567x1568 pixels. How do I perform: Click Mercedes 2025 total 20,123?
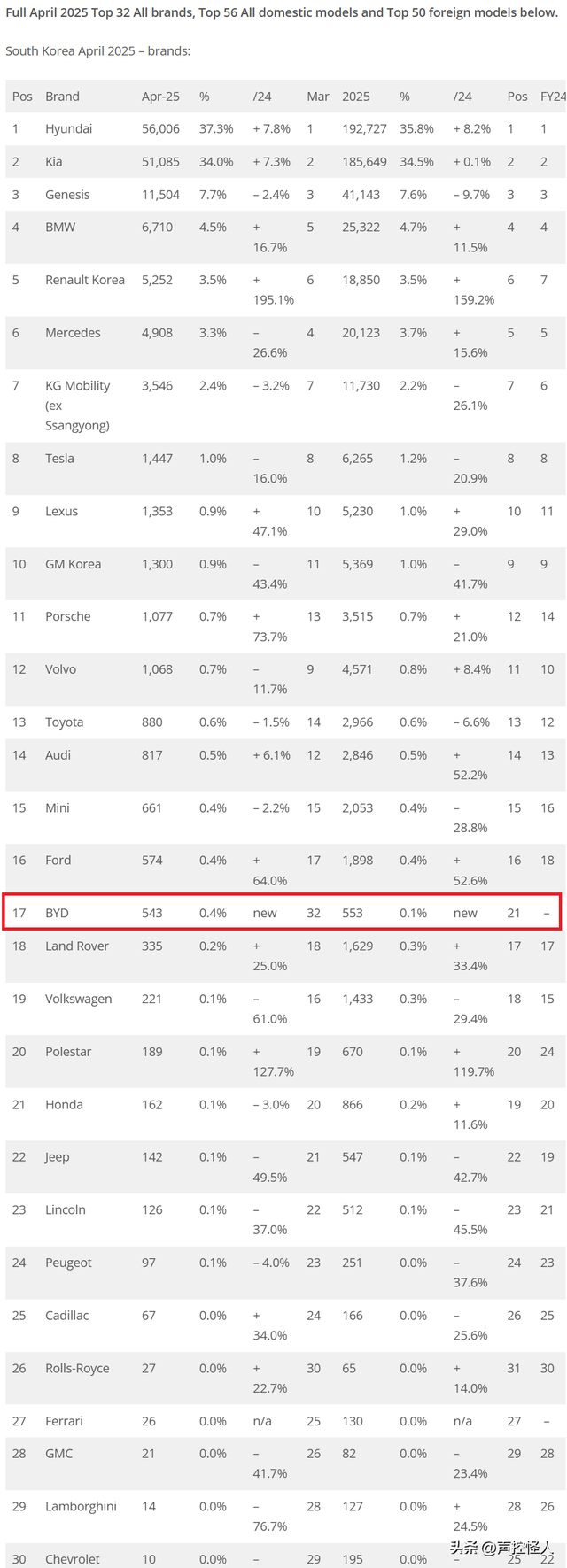361,333
